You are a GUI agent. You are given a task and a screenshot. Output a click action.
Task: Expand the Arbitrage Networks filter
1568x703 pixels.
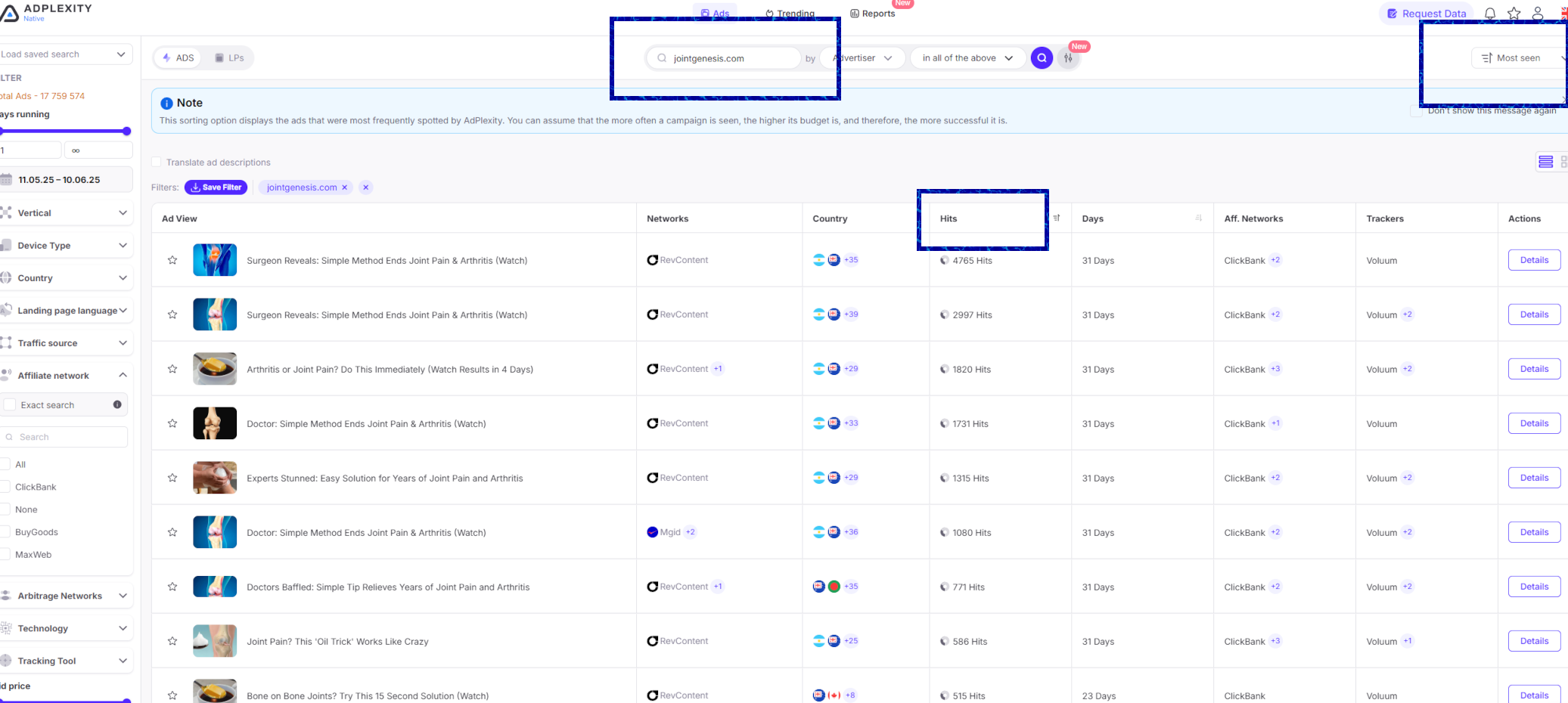coord(65,596)
